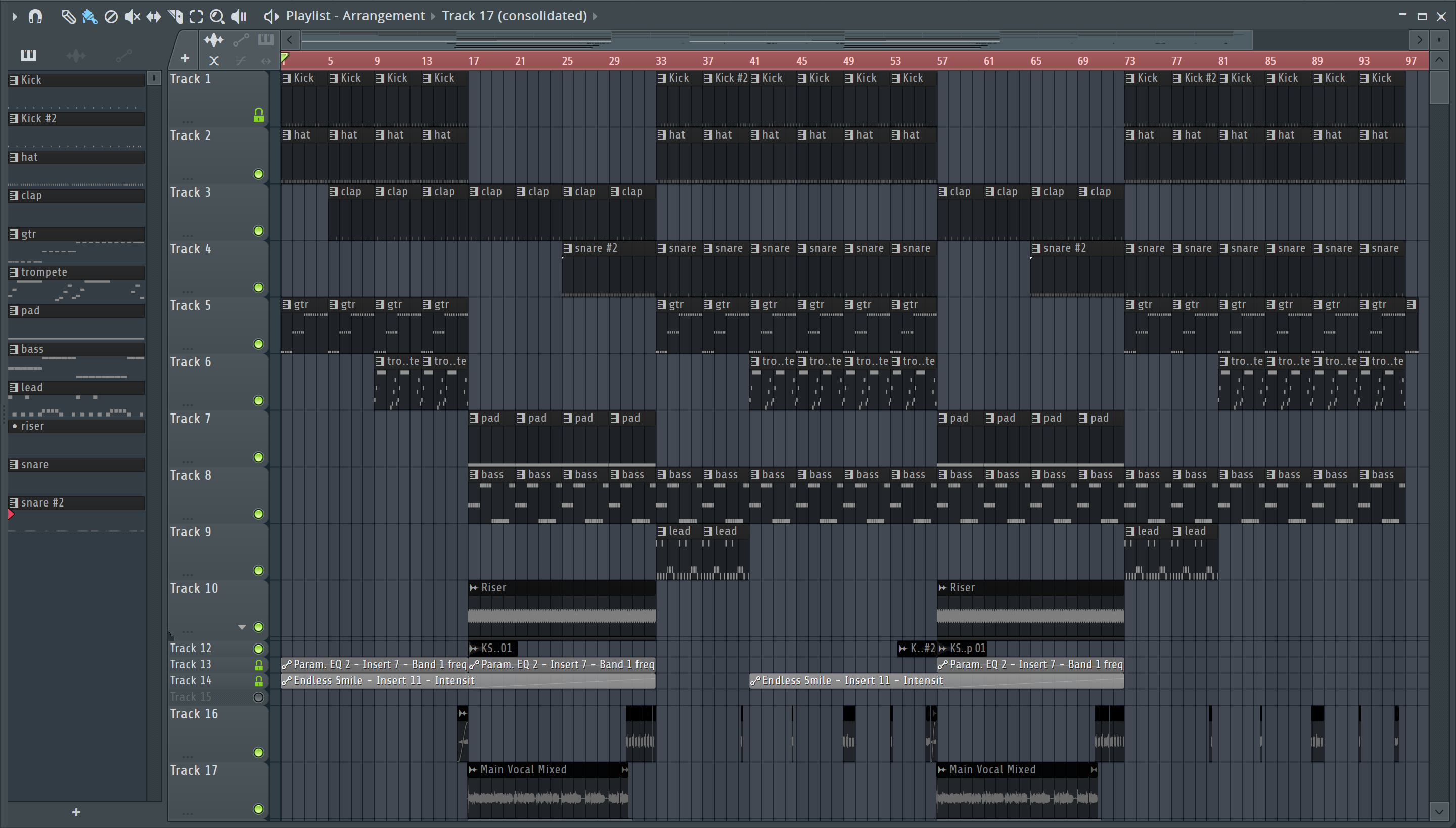Click the scroll-up arrow of the playlist
This screenshot has height=828, width=1456.
click(x=1439, y=60)
